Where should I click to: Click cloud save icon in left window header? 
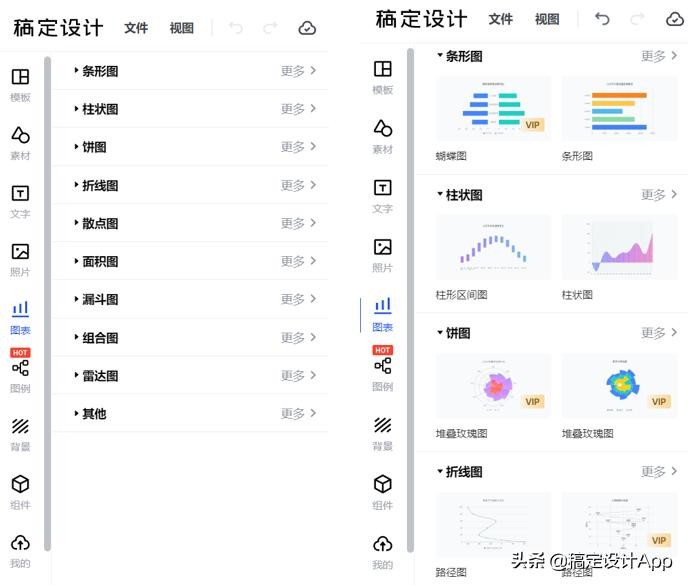pyautogui.click(x=307, y=28)
